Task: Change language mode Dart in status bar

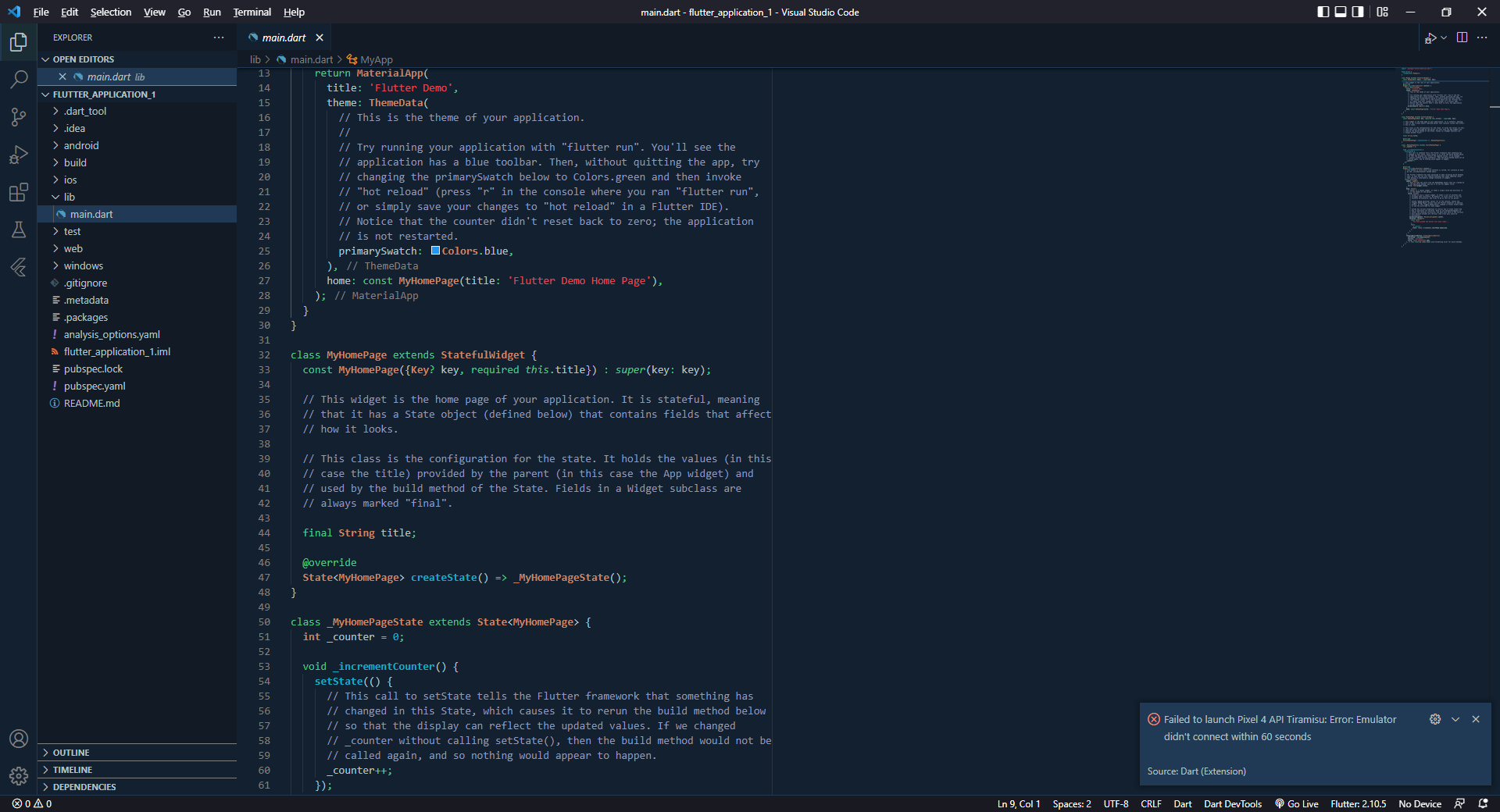Action: coord(1182,803)
